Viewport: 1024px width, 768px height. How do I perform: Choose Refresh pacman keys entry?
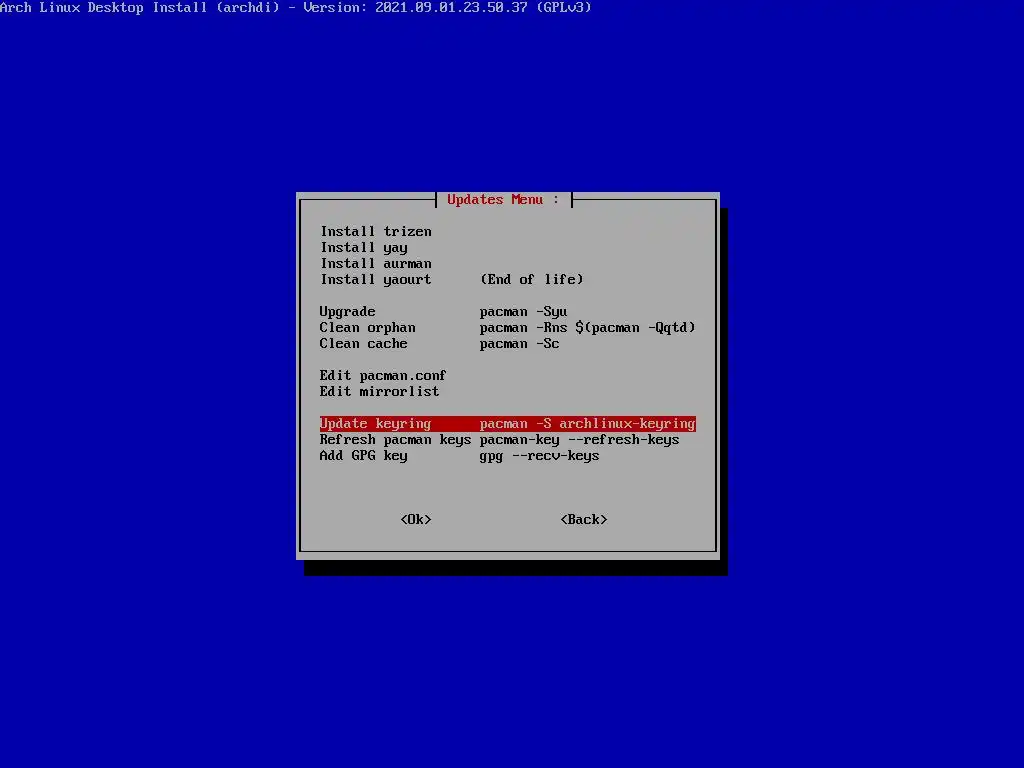click(499, 440)
